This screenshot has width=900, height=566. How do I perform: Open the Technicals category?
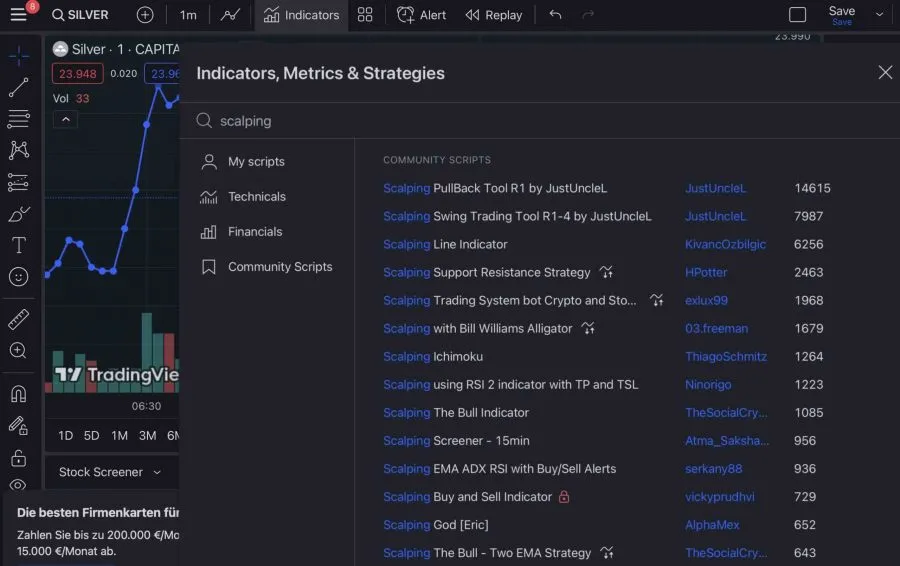click(256, 197)
